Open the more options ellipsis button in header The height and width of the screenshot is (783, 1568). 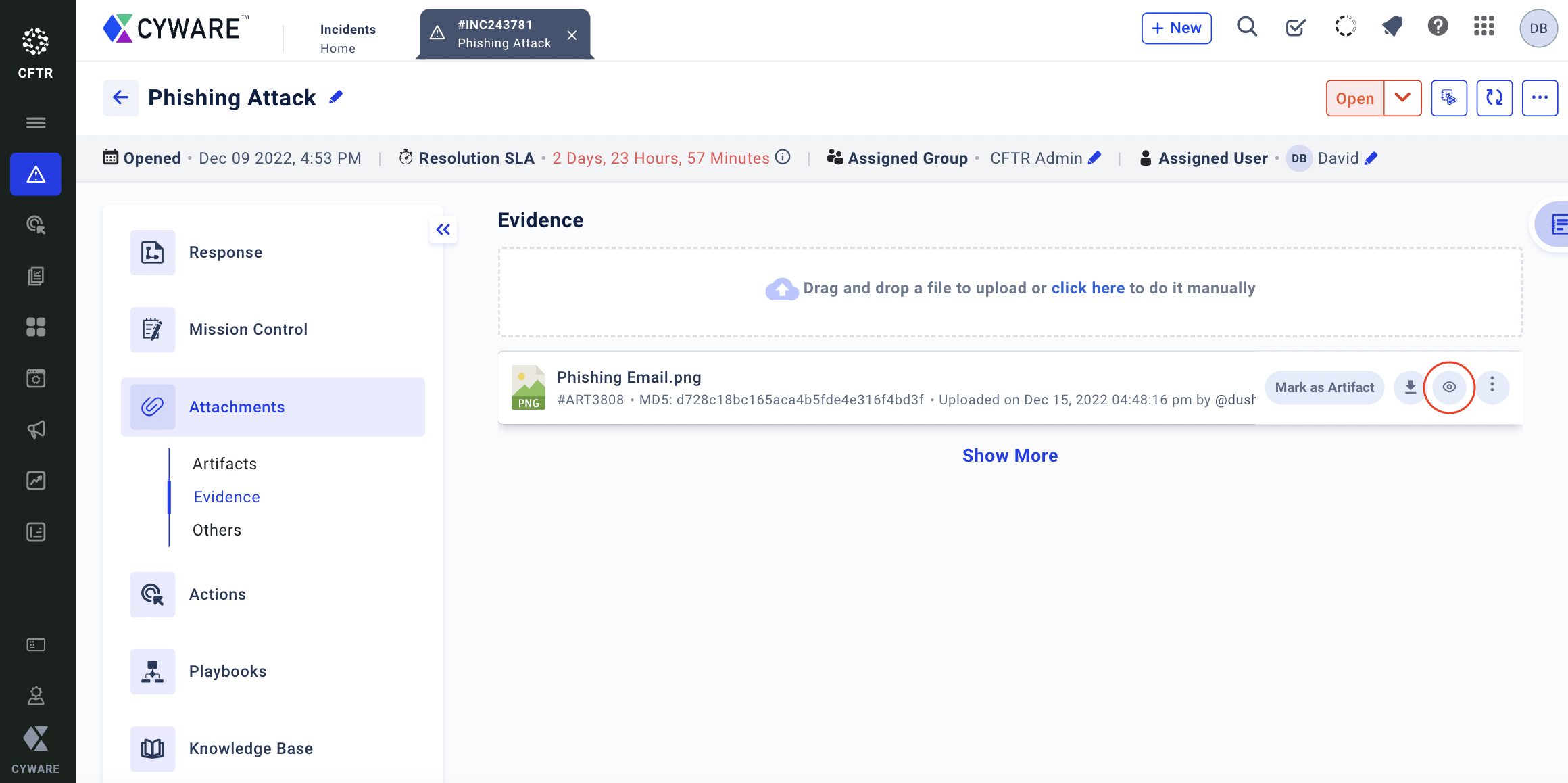[x=1540, y=98]
